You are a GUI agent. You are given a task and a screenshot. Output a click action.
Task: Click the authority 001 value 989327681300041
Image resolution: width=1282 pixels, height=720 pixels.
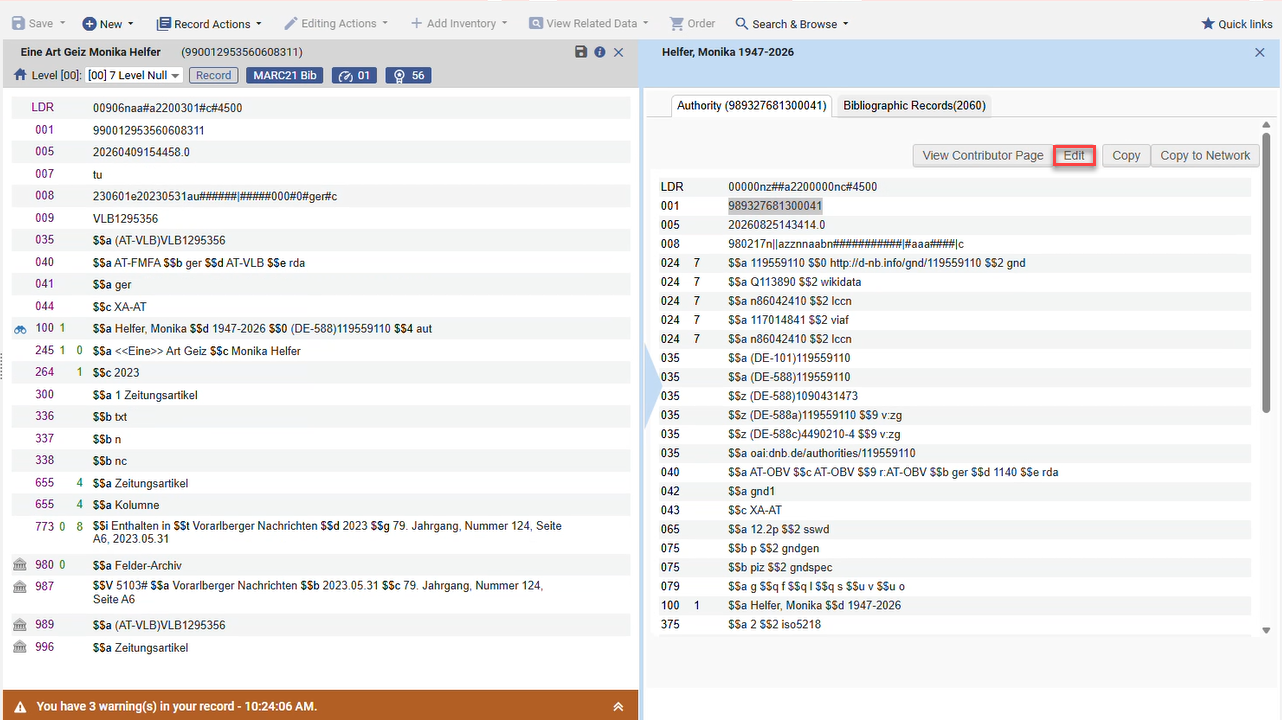click(775, 206)
